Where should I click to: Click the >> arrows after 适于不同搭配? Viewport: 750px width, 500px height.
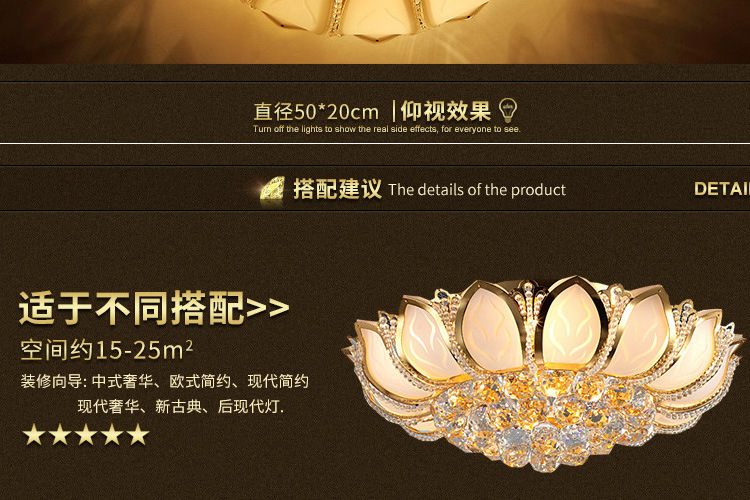click(x=268, y=308)
